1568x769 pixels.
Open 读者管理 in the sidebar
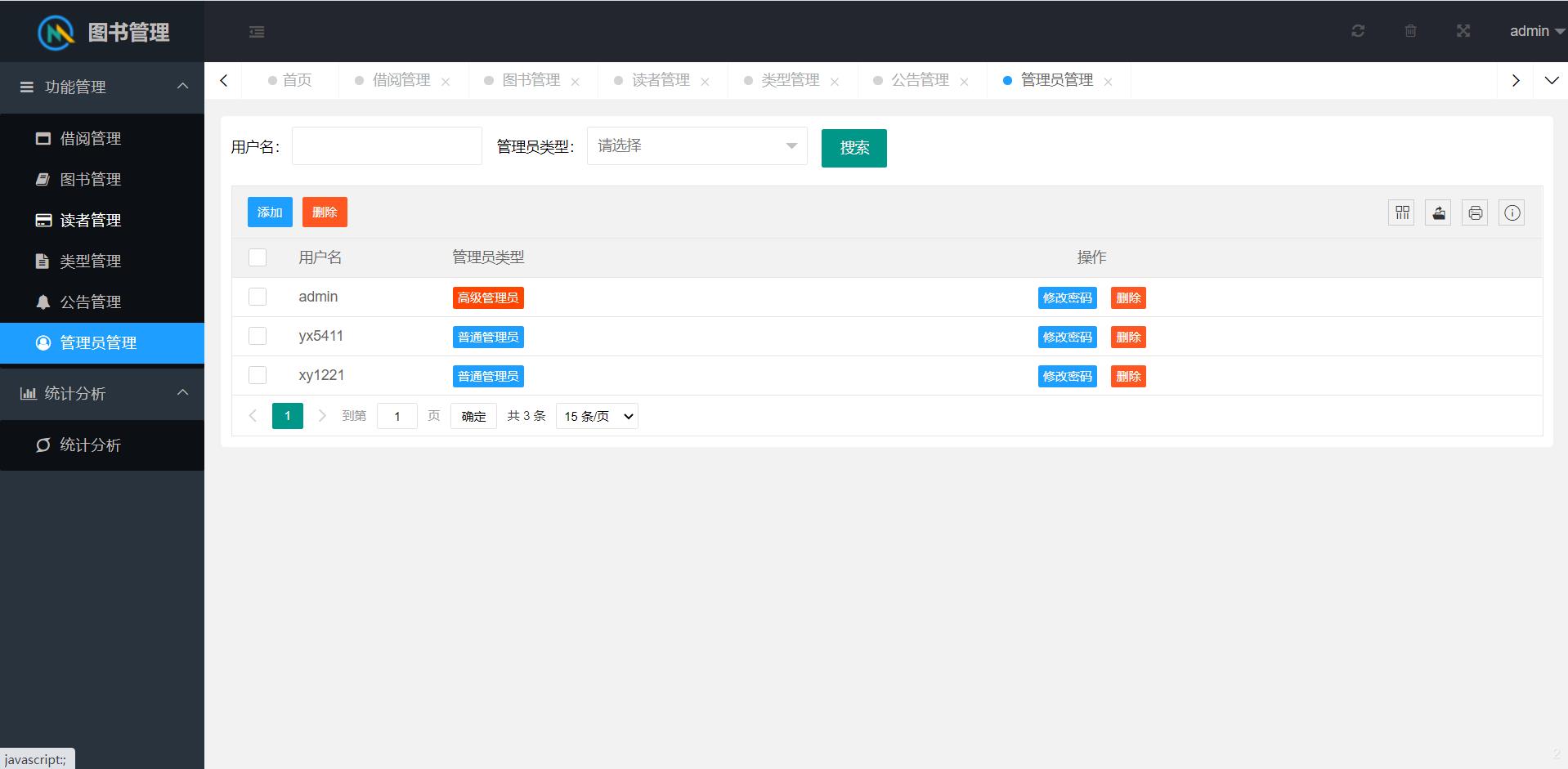pos(102,221)
